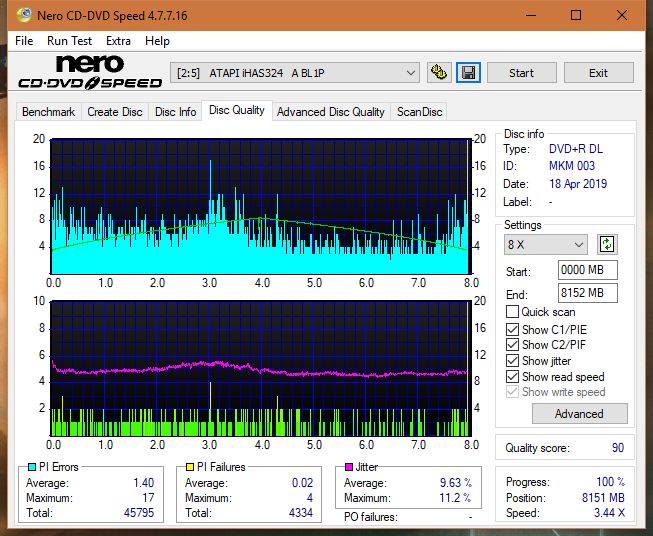Click the PI Errors total 45795

click(139, 512)
